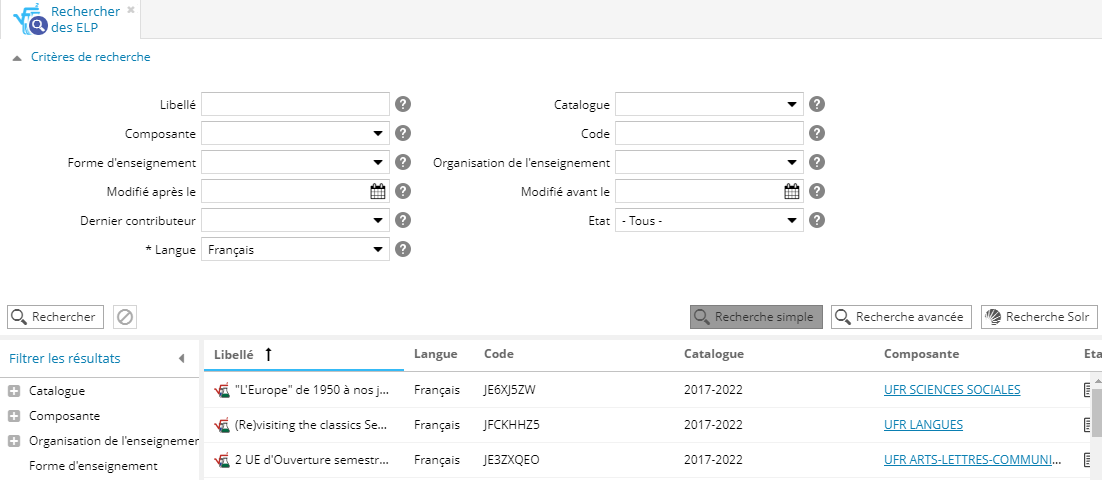Click the Rechercher button
1102x480 pixels.
pos(55,317)
